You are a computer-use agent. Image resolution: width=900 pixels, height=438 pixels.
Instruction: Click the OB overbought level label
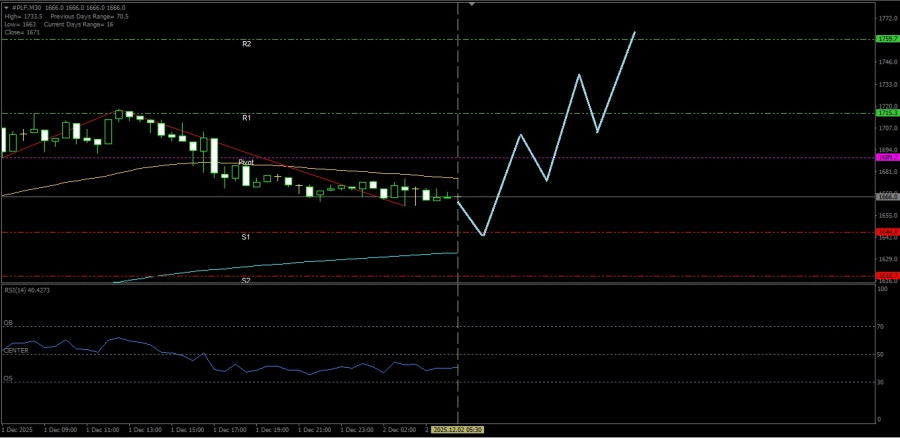coord(8,323)
